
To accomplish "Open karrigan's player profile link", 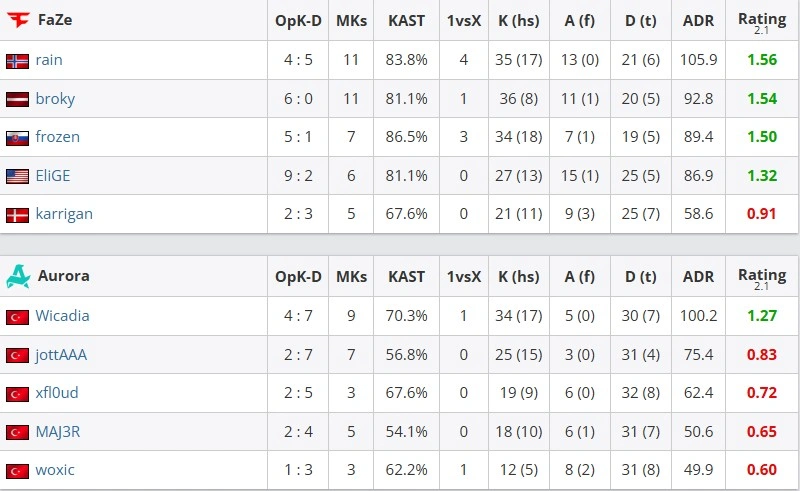I will pyautogui.click(x=64, y=213).
